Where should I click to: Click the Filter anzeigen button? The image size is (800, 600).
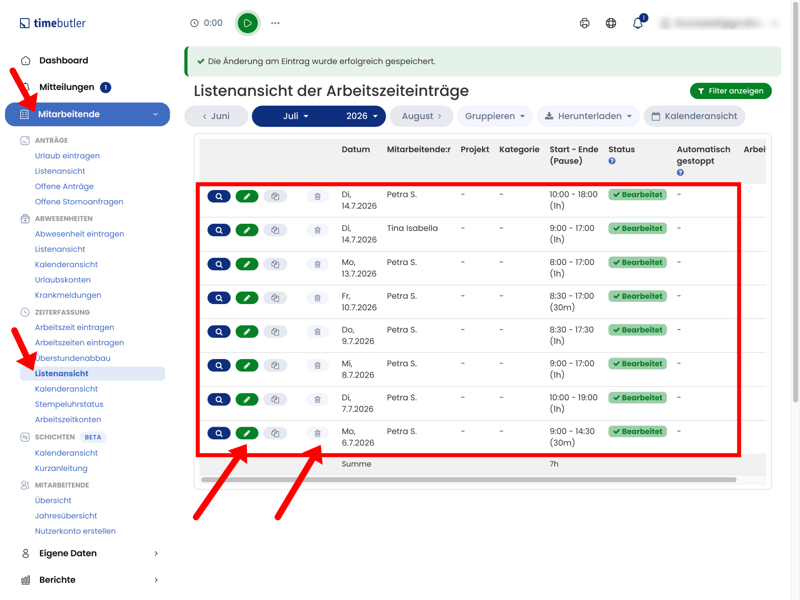click(731, 91)
